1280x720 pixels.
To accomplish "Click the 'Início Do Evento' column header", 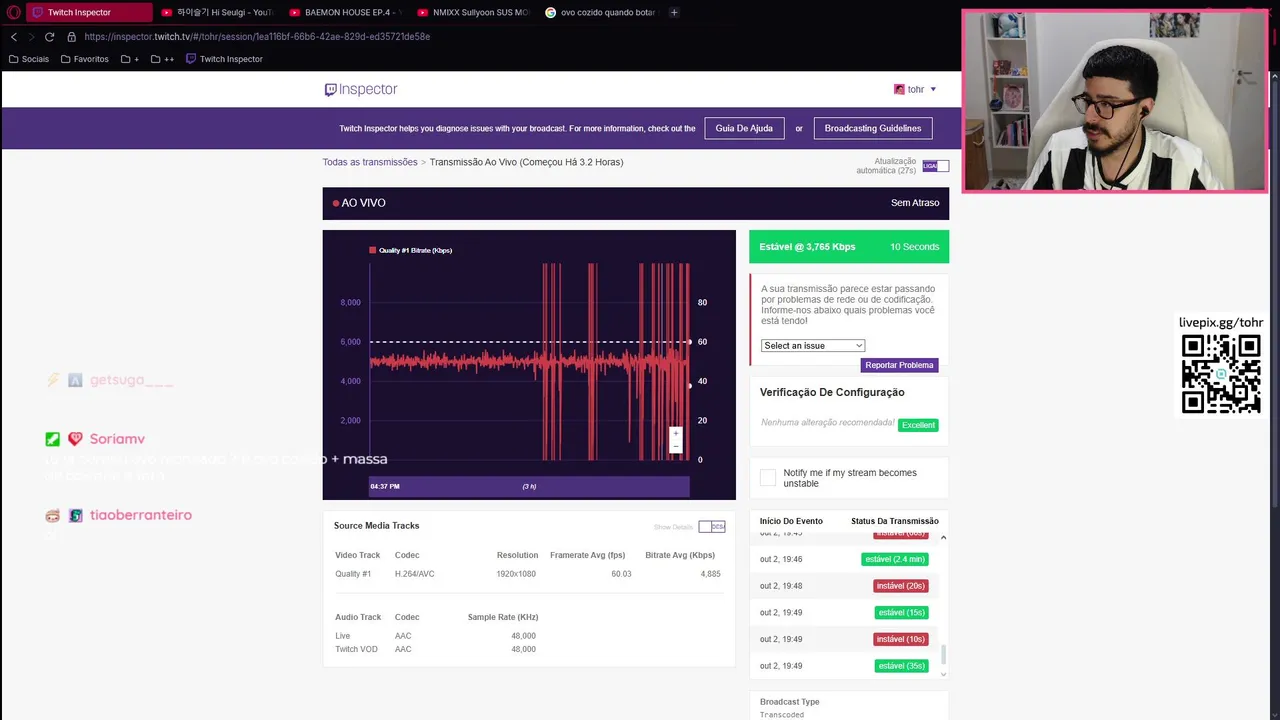I will click(x=791, y=521).
